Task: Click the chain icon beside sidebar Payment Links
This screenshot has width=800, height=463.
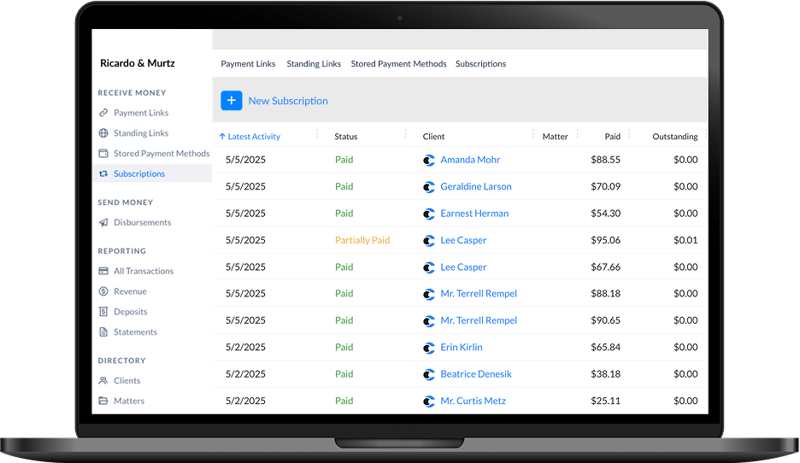Action: click(104, 113)
